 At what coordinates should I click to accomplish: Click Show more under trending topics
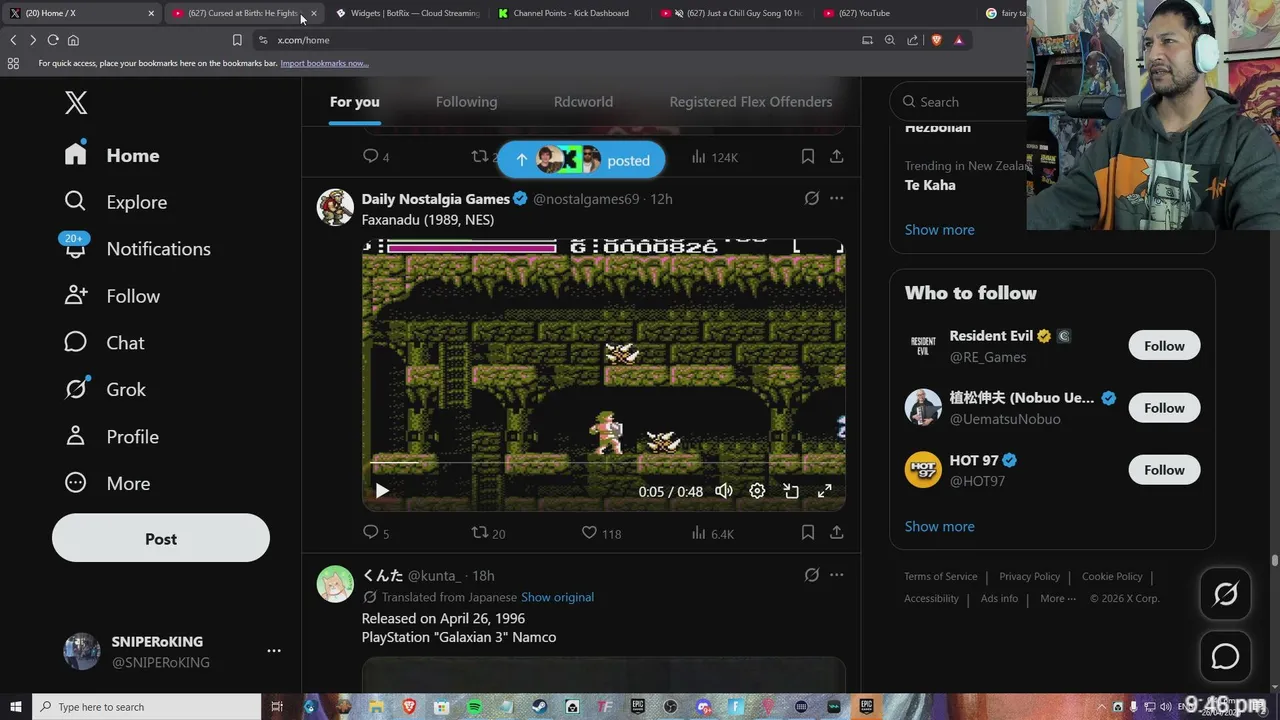tap(939, 229)
